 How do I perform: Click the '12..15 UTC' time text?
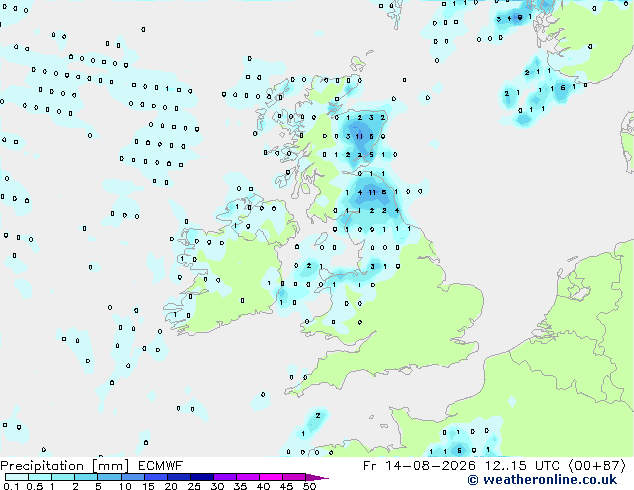[x=522, y=466]
